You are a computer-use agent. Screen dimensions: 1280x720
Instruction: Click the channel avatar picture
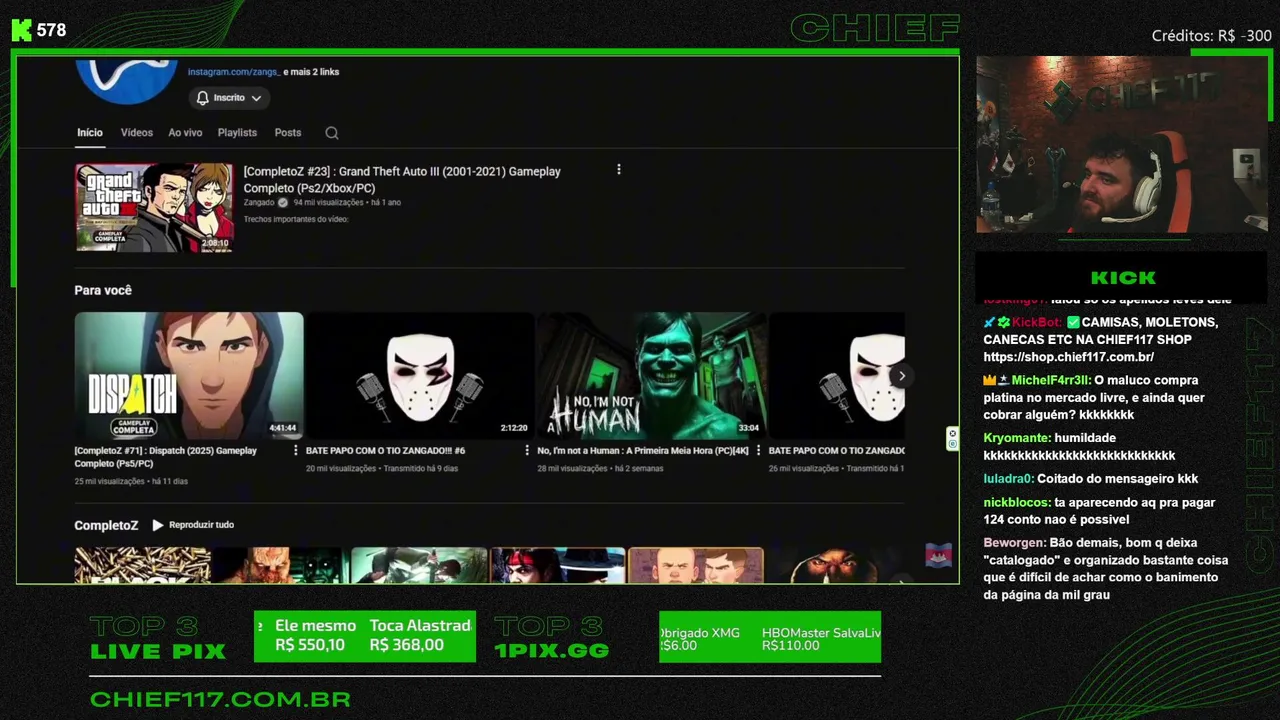tap(127, 80)
